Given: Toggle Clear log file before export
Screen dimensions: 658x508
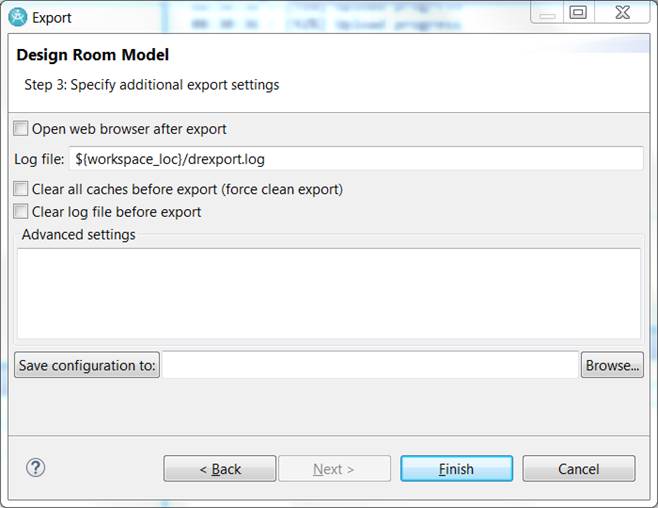Looking at the screenshot, I should [21, 212].
